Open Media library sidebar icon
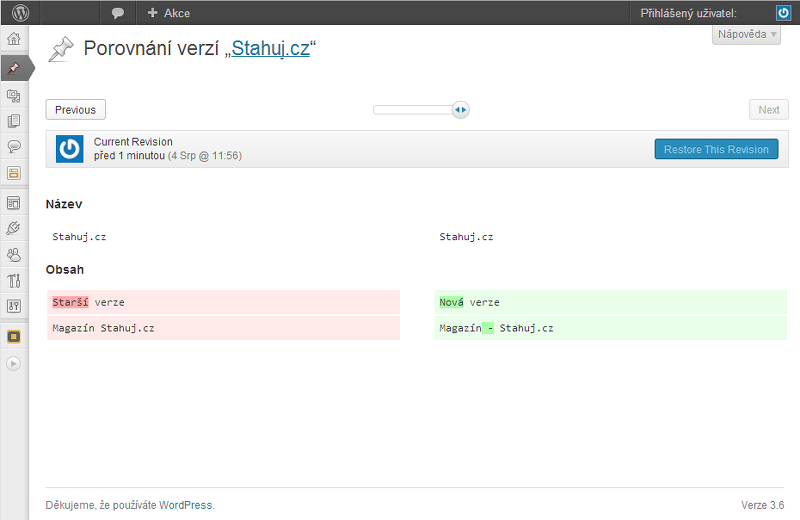The height and width of the screenshot is (520, 800). click(x=14, y=95)
